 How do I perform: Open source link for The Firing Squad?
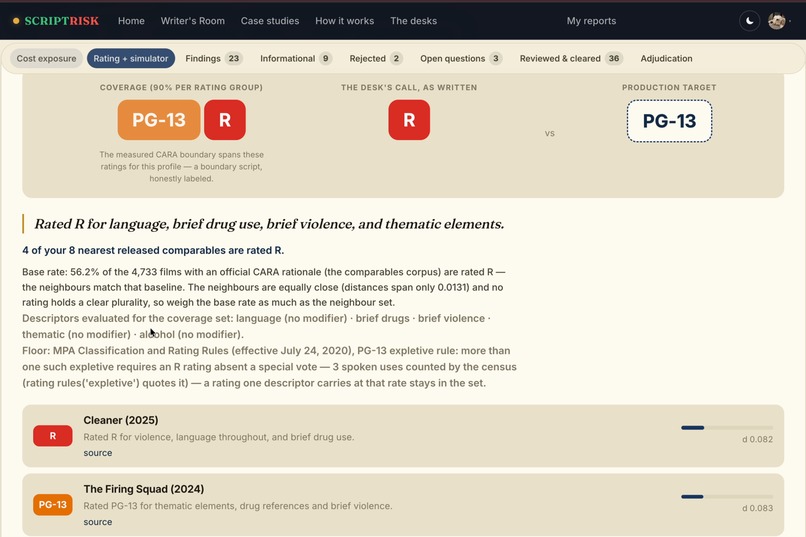pyautogui.click(x=98, y=522)
